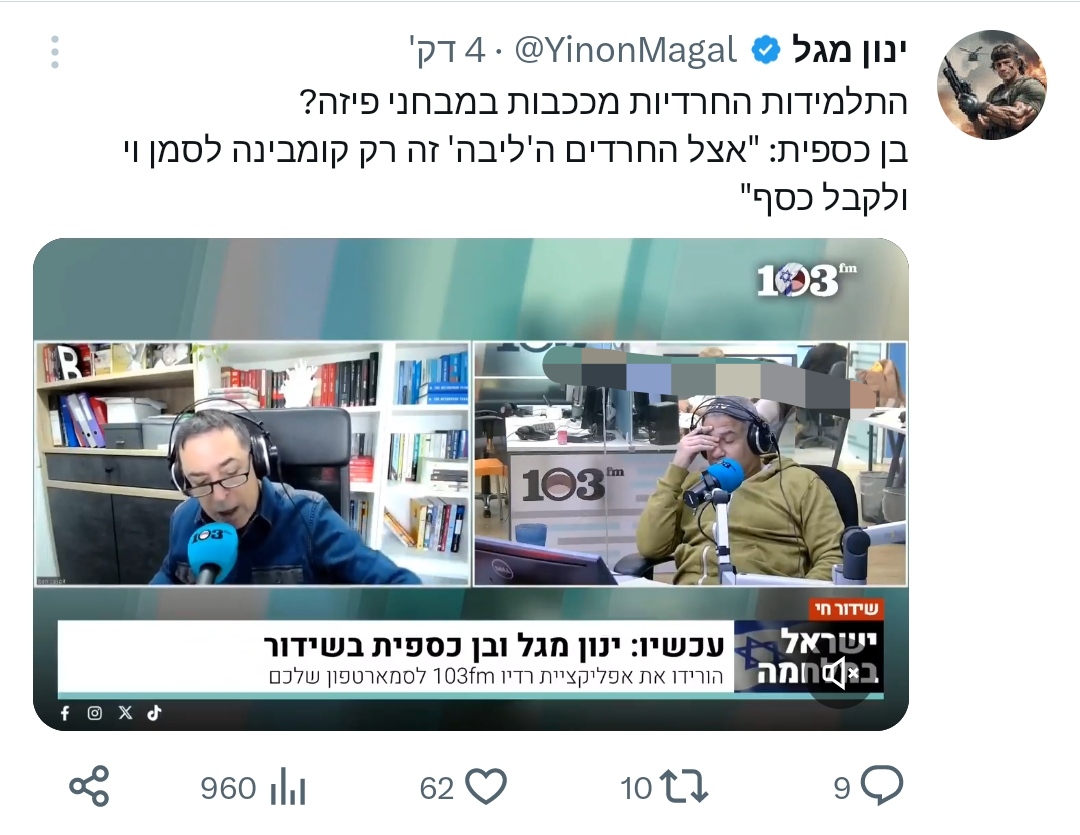Click the display name ינון מגל
This screenshot has width=1080, height=835.
[x=849, y=50]
